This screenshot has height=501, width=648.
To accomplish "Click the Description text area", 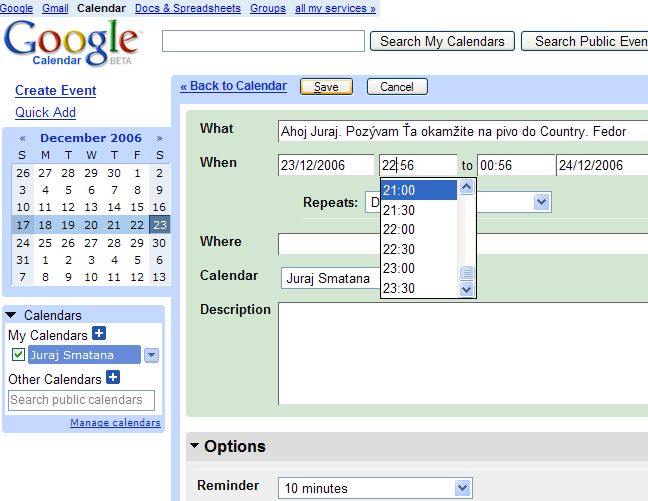I will (463, 353).
